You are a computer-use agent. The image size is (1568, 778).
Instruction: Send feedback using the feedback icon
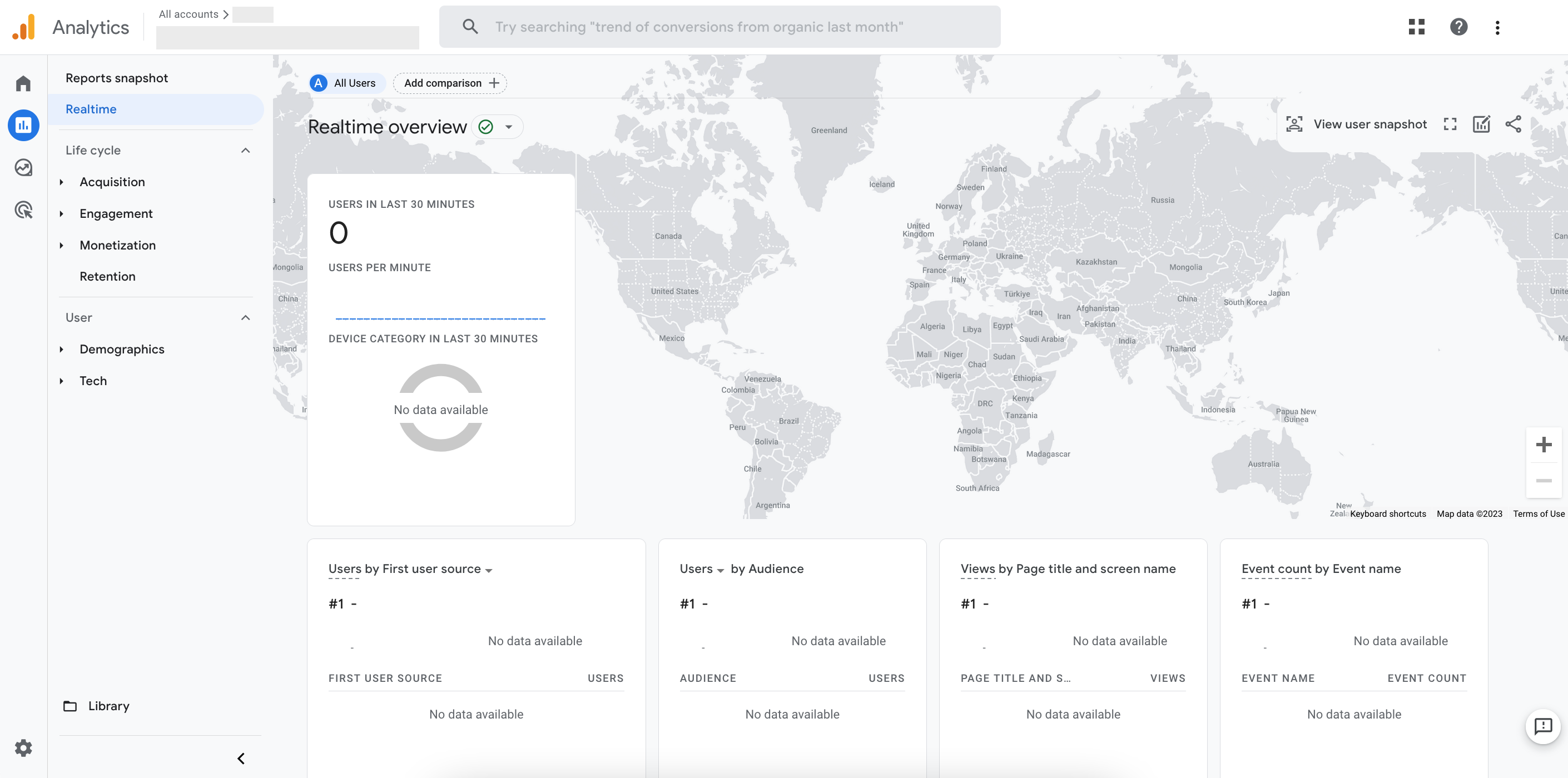[1542, 727]
